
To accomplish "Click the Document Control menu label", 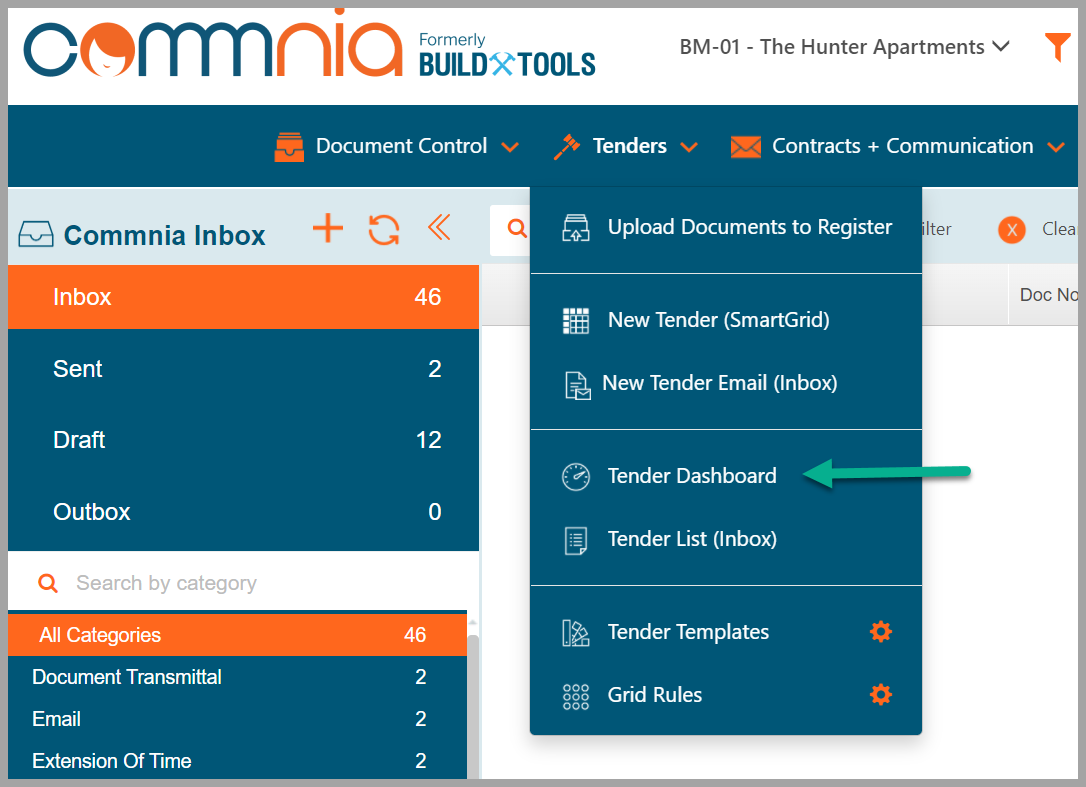I will point(402,146).
